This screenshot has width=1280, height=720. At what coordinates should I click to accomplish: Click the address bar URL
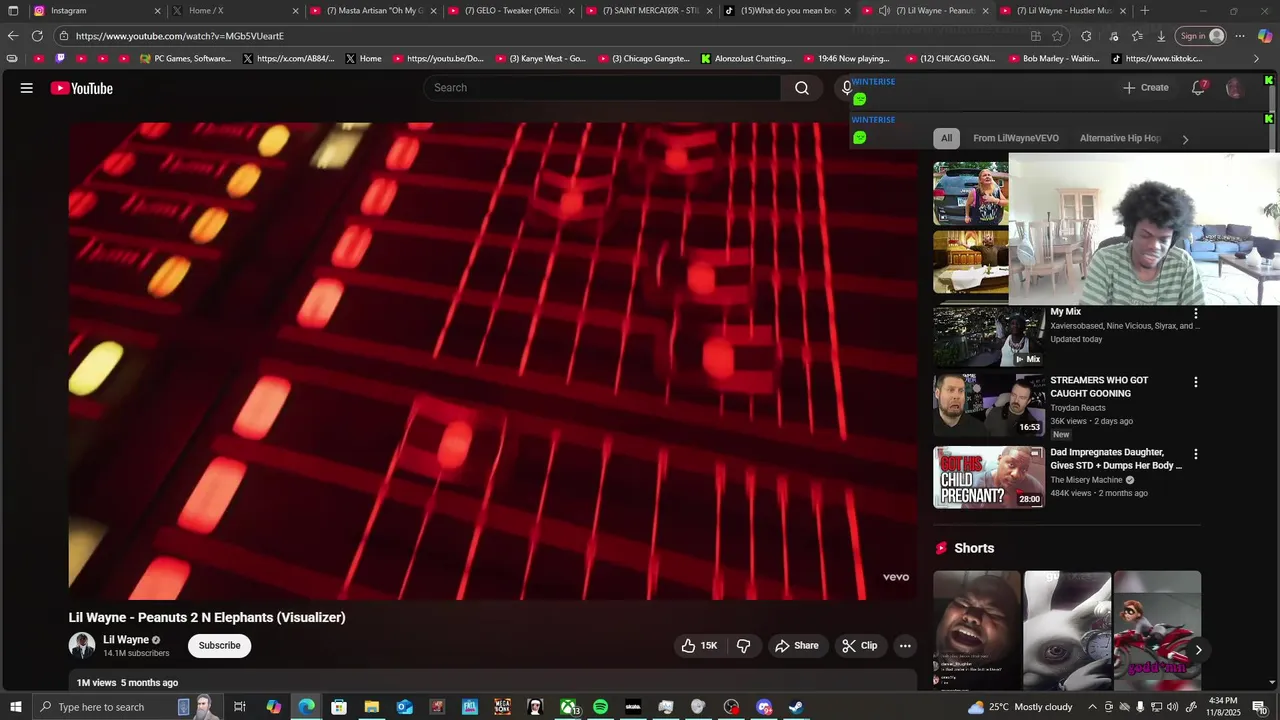tap(180, 36)
